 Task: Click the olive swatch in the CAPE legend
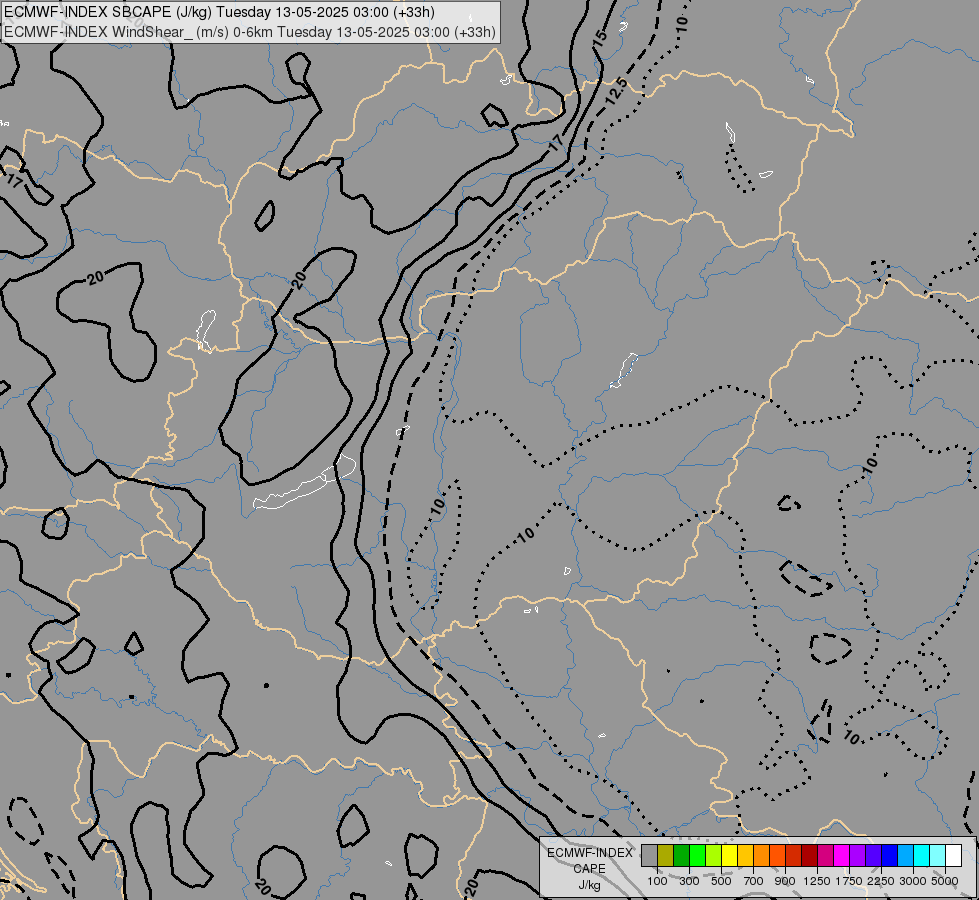666,855
